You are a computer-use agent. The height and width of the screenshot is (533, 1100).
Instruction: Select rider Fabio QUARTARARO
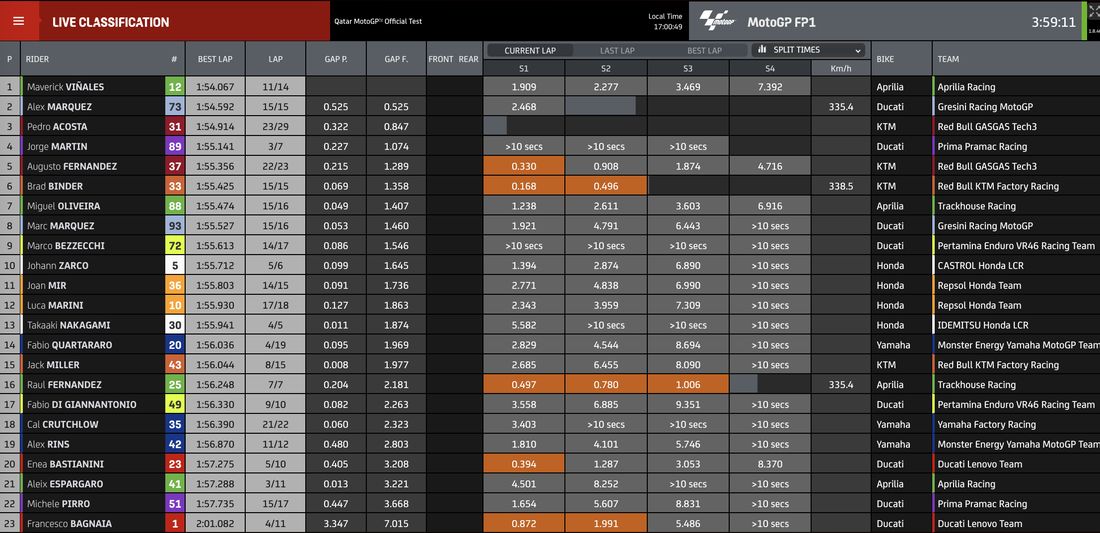(x=69, y=345)
